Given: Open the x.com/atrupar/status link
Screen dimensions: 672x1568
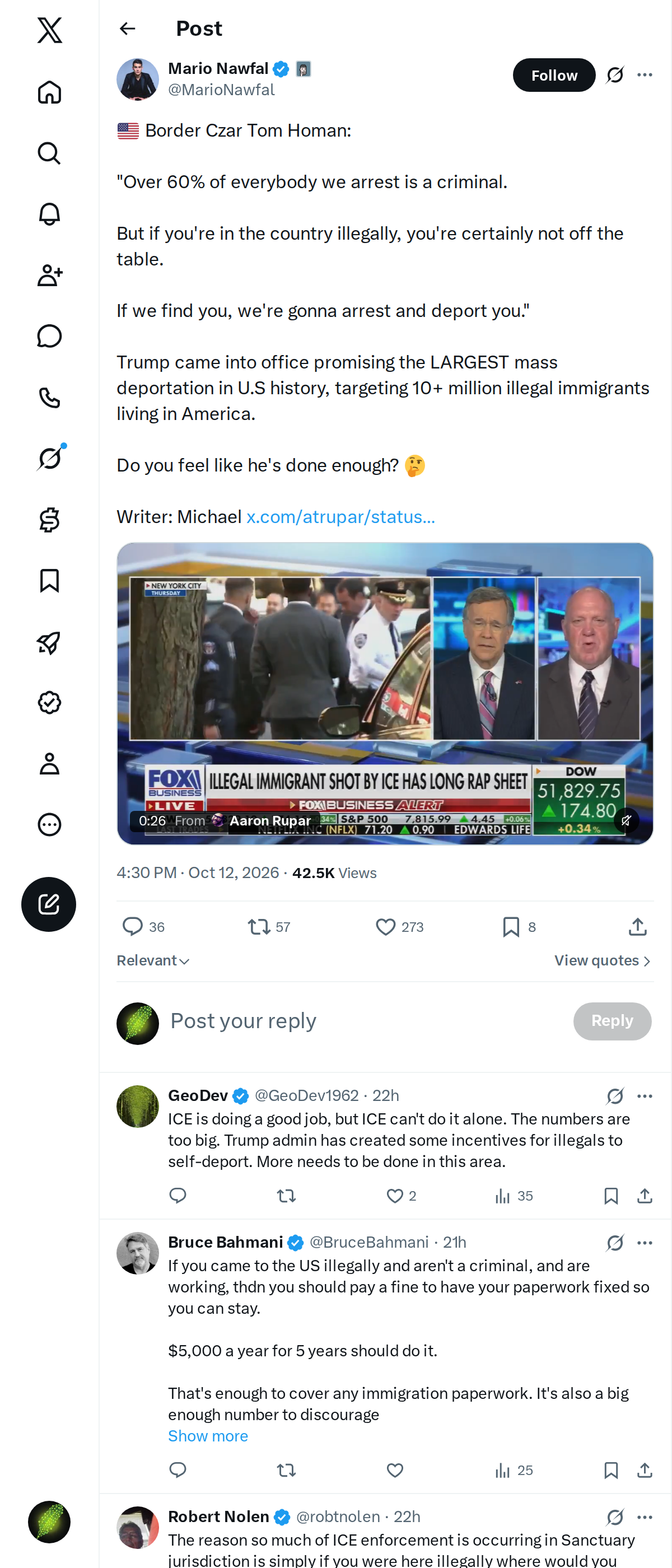Looking at the screenshot, I should (x=341, y=517).
